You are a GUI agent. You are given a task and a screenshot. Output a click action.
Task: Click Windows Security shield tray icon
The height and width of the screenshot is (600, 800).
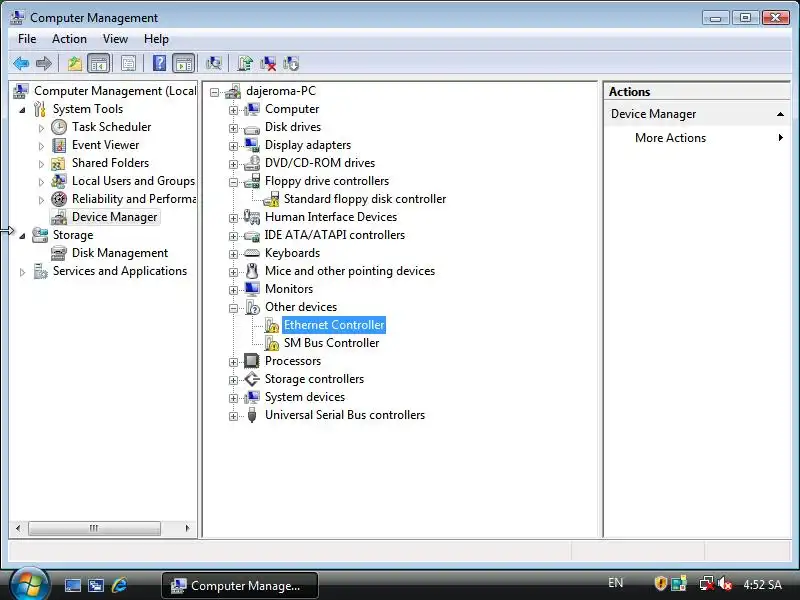(661, 584)
